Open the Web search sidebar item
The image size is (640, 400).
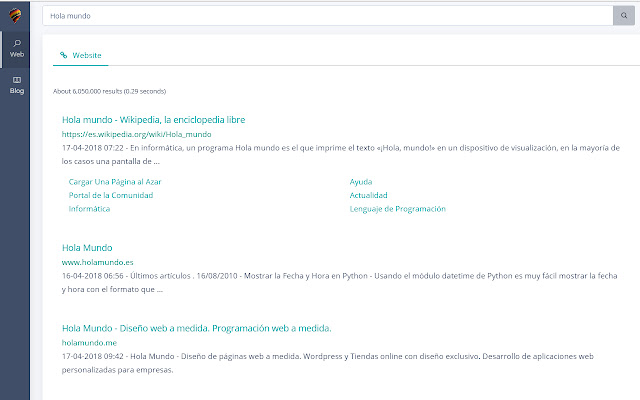tap(16, 49)
